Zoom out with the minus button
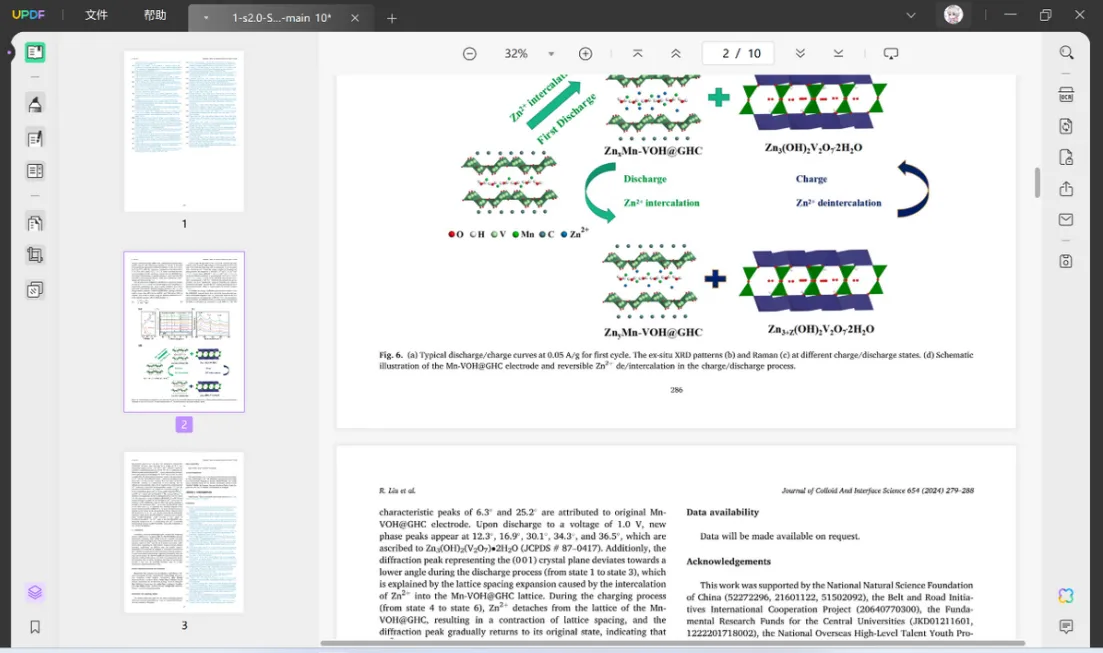This screenshot has height=653, width=1103. click(470, 53)
